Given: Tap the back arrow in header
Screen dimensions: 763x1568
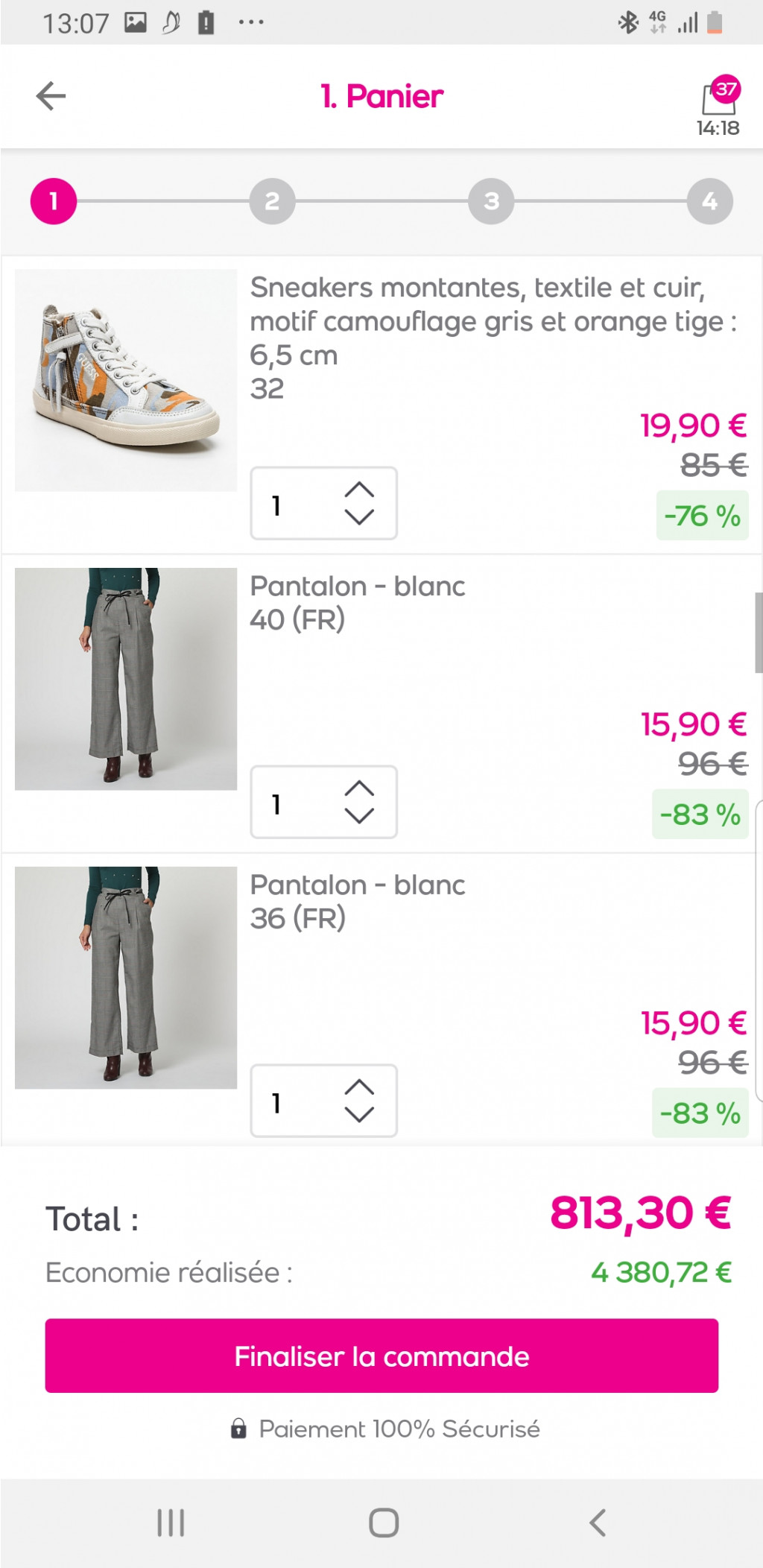Looking at the screenshot, I should pyautogui.click(x=51, y=96).
